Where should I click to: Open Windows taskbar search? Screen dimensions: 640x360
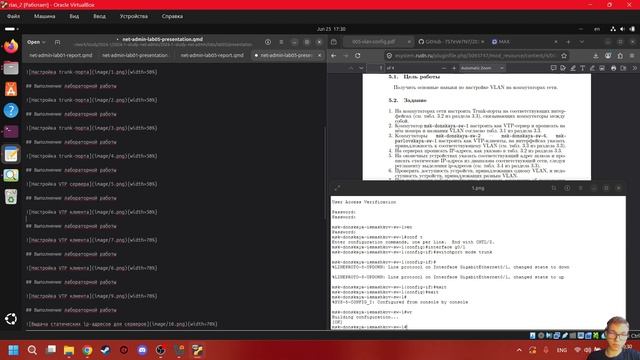(x=32, y=350)
